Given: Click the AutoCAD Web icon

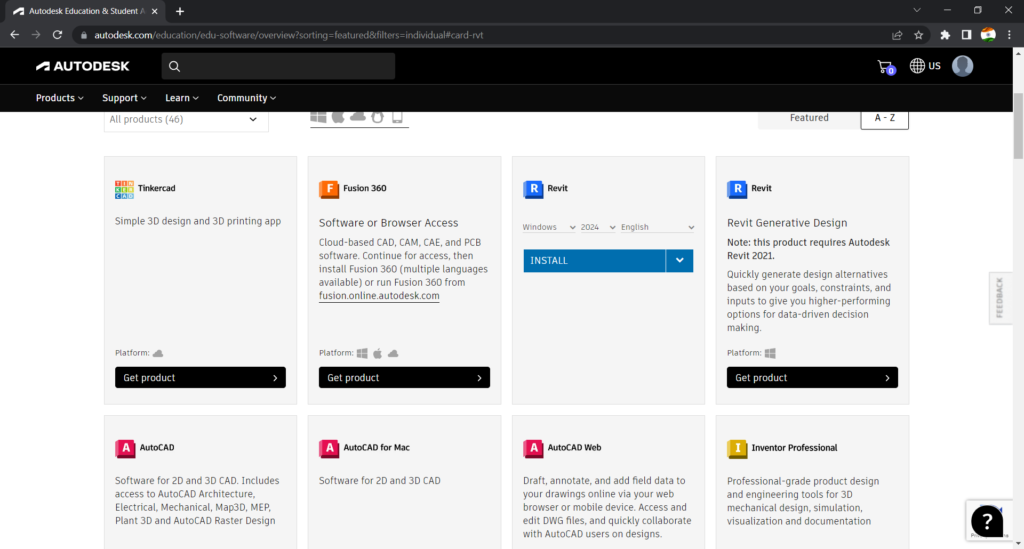Looking at the screenshot, I should pos(533,448).
